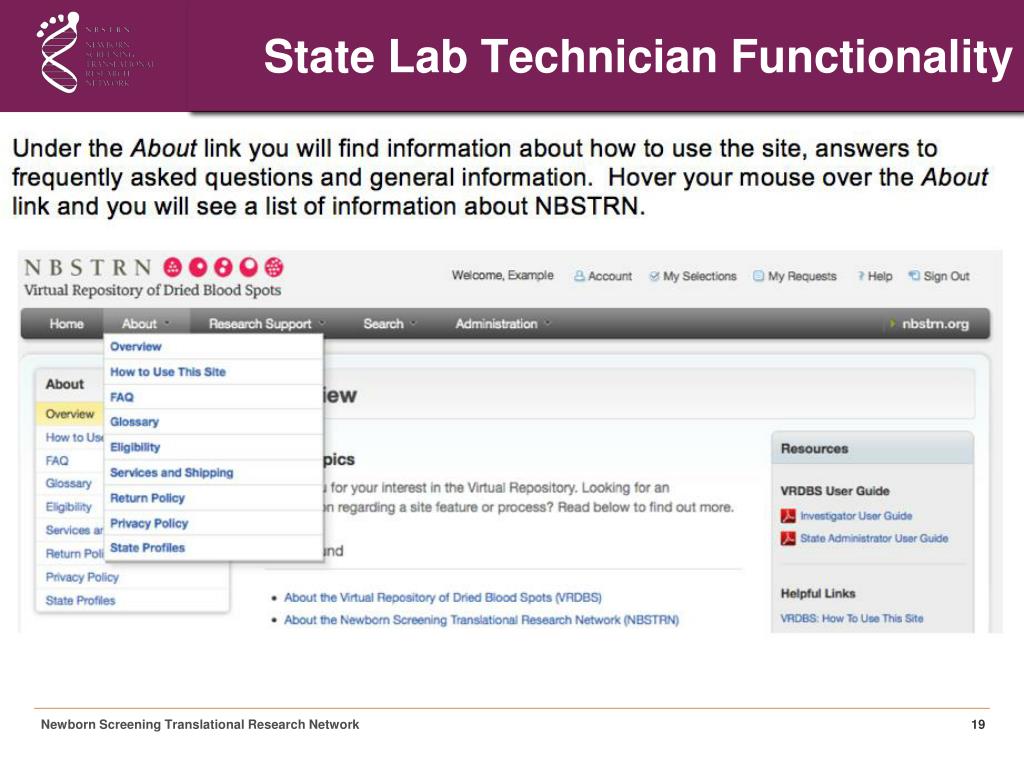Click the Helpful Links heading

[x=818, y=594]
